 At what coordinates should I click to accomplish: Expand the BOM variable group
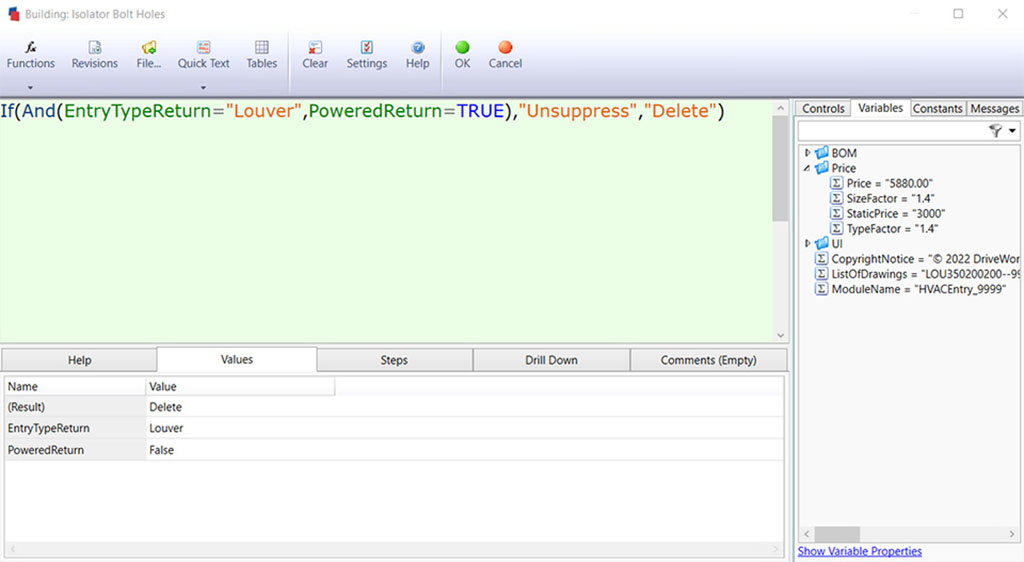pyautogui.click(x=808, y=153)
